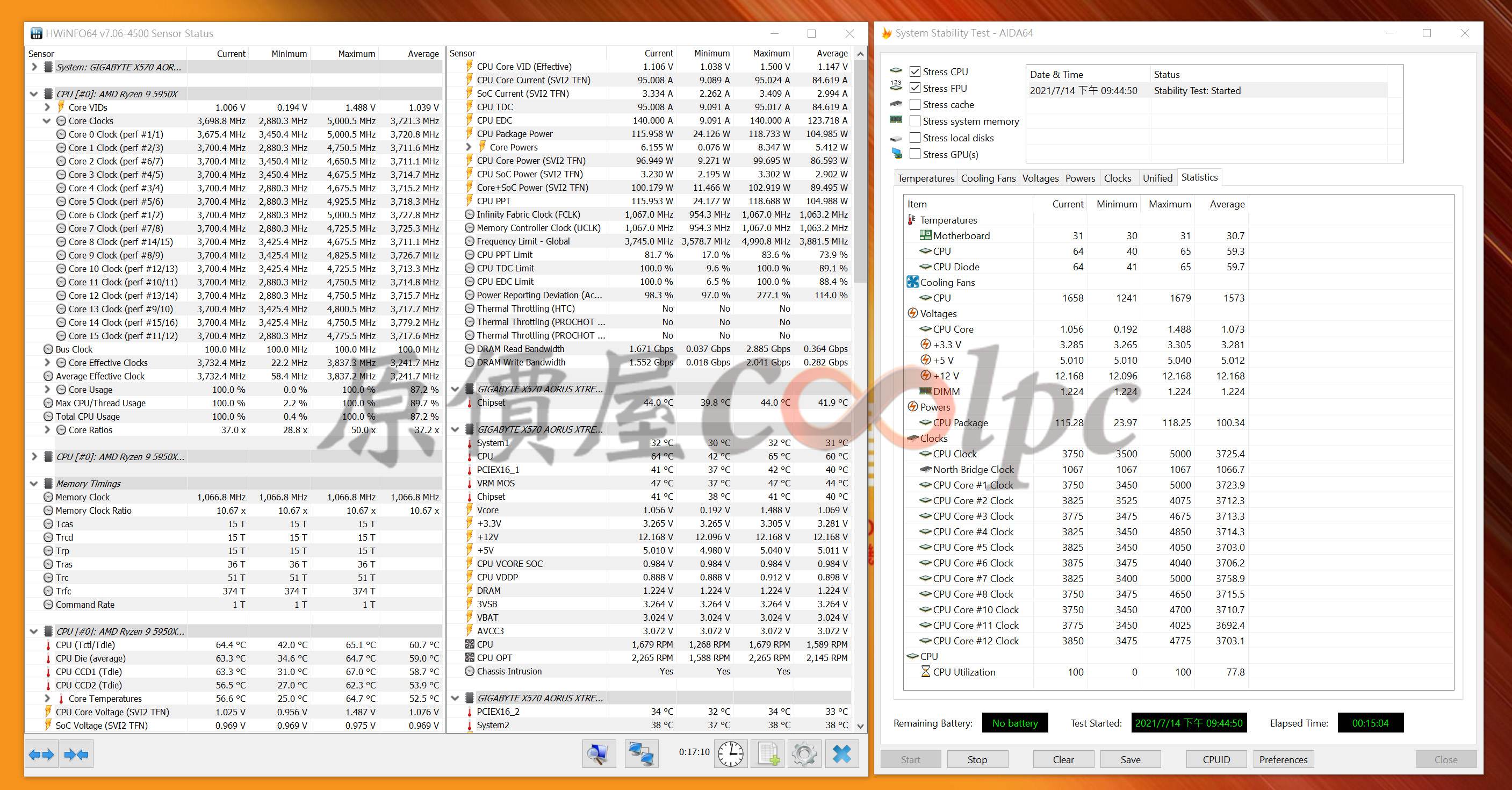1512x790 pixels.
Task: Click icon beside Clocks item in AIDA64 list
Action: pos(913,439)
